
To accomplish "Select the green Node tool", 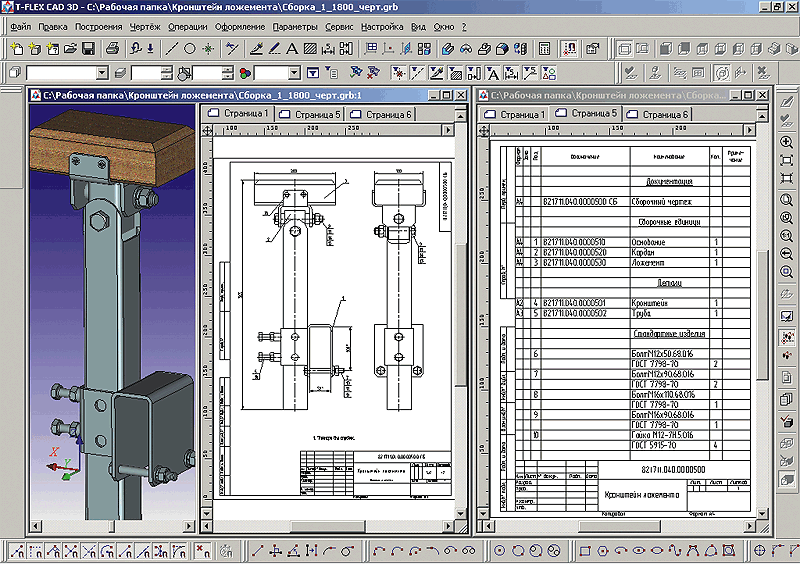I will (x=208, y=49).
